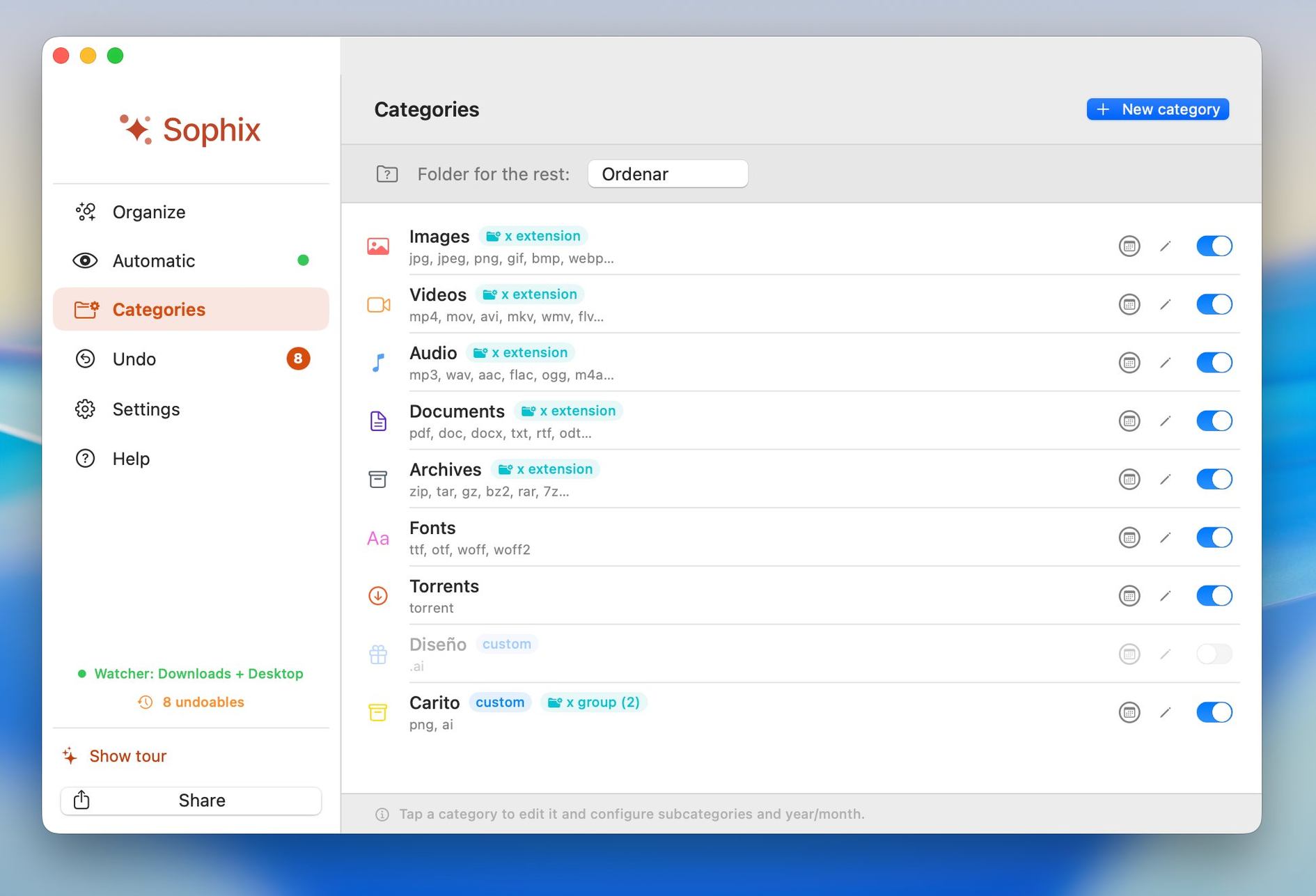This screenshot has width=1316, height=896.
Task: Edit the Folder for the rest field
Action: point(668,173)
